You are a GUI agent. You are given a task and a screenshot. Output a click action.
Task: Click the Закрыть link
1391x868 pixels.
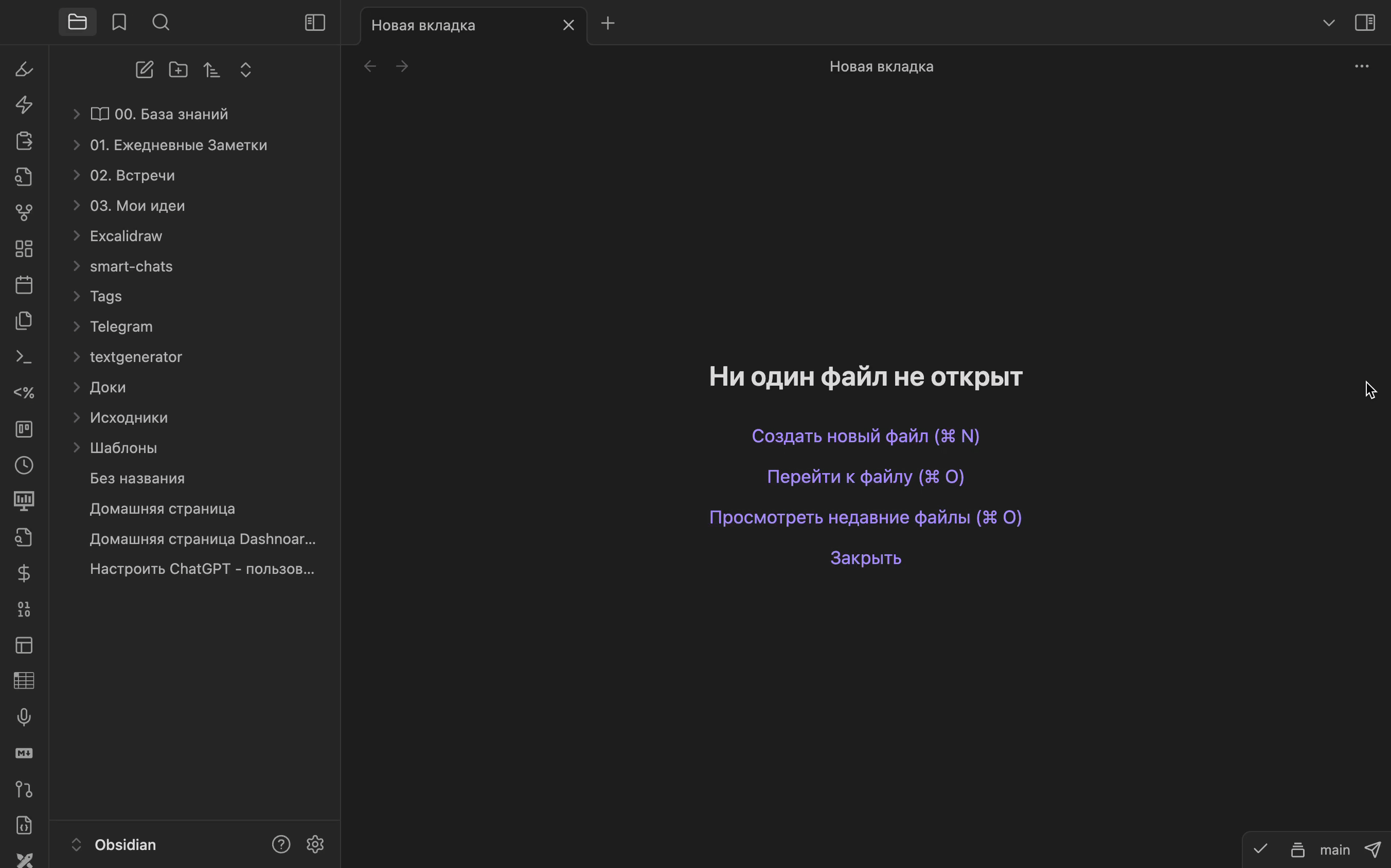pos(865,558)
